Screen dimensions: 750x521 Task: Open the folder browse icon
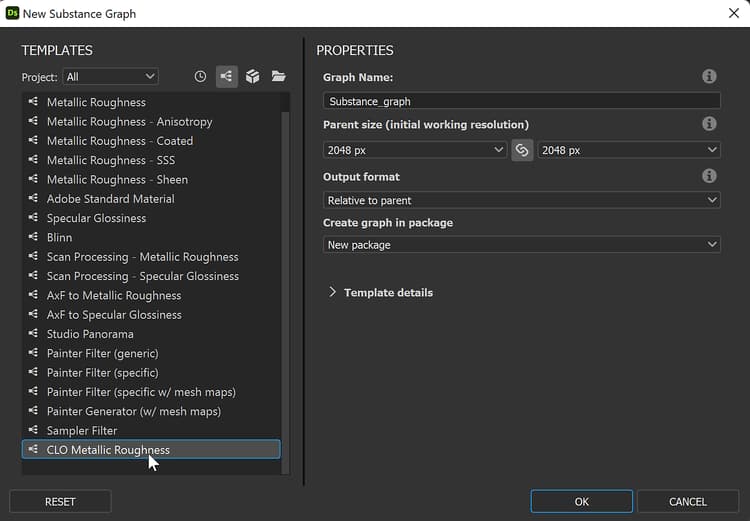(278, 76)
